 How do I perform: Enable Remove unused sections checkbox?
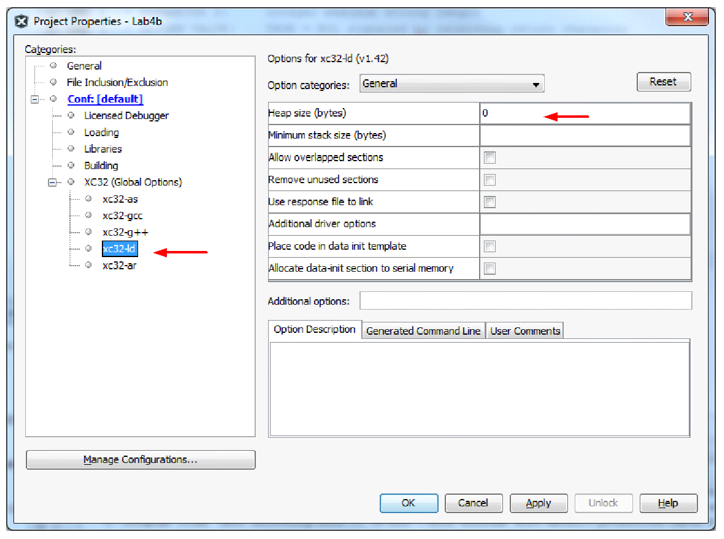(x=490, y=180)
